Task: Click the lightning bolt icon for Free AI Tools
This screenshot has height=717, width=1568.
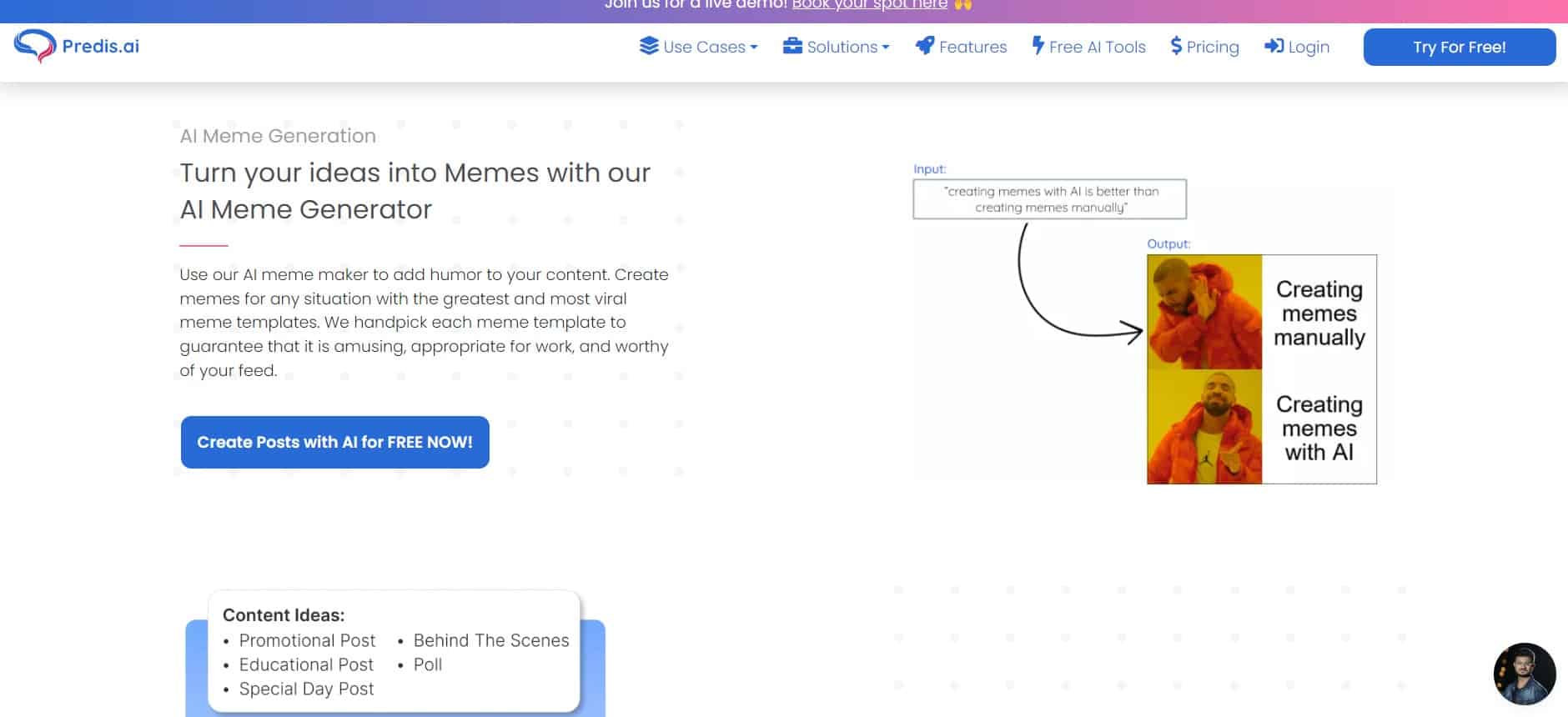Action: tap(1038, 46)
